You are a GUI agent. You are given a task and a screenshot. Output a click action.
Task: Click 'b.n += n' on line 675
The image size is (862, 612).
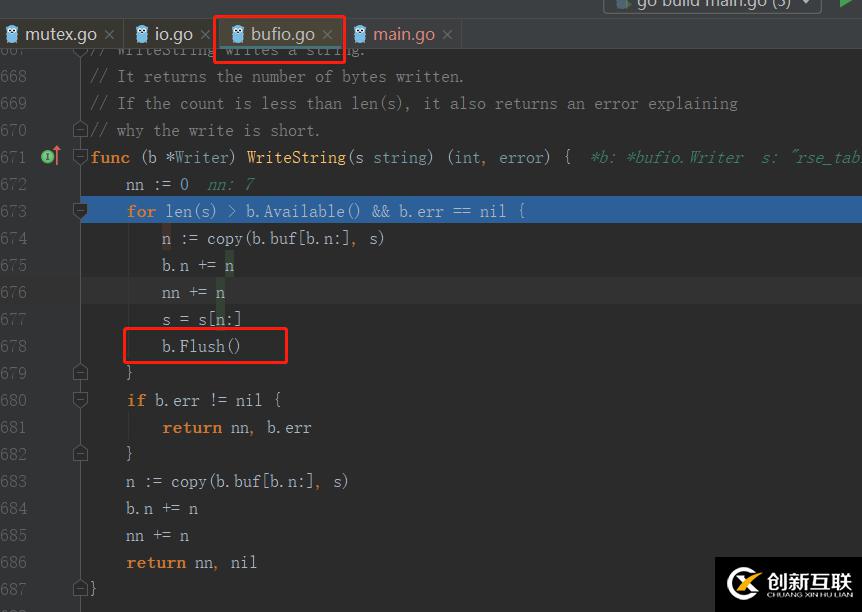click(x=198, y=266)
